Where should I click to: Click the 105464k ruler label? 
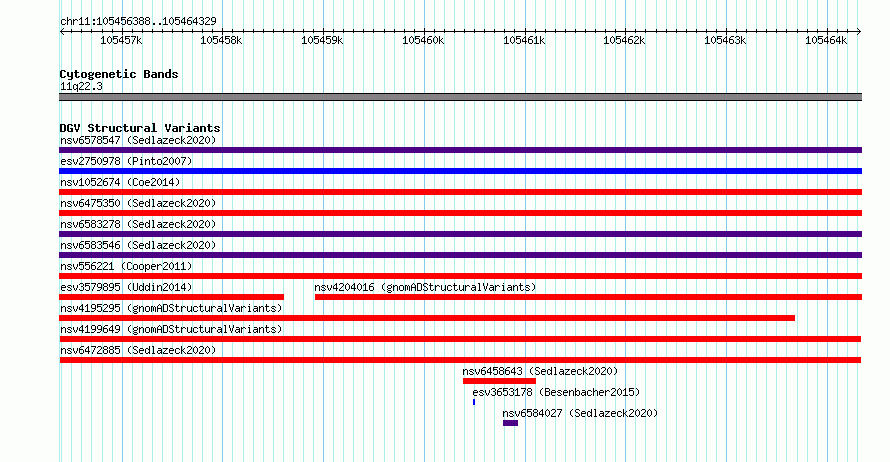pyautogui.click(x=826, y=40)
